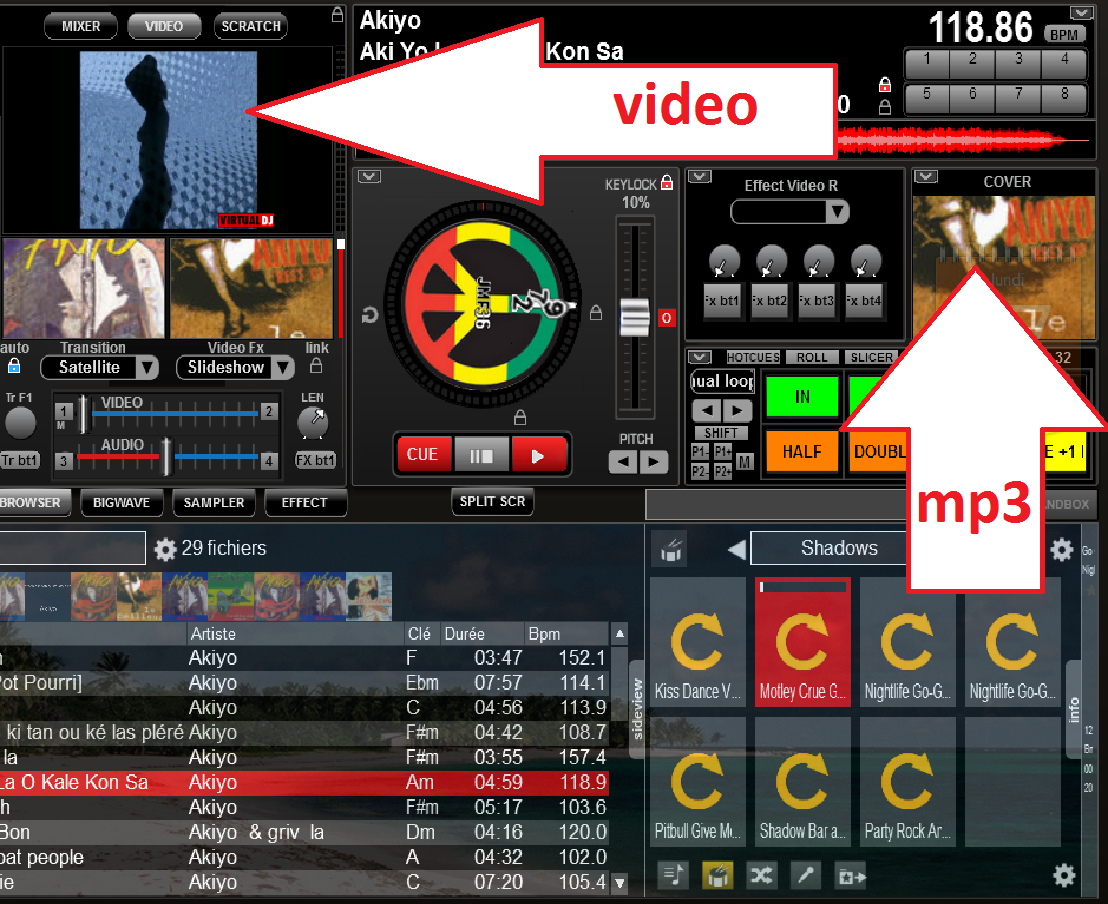Select the microphone icon in the sampler toolbar
This screenshot has width=1108, height=904.
tap(805, 875)
